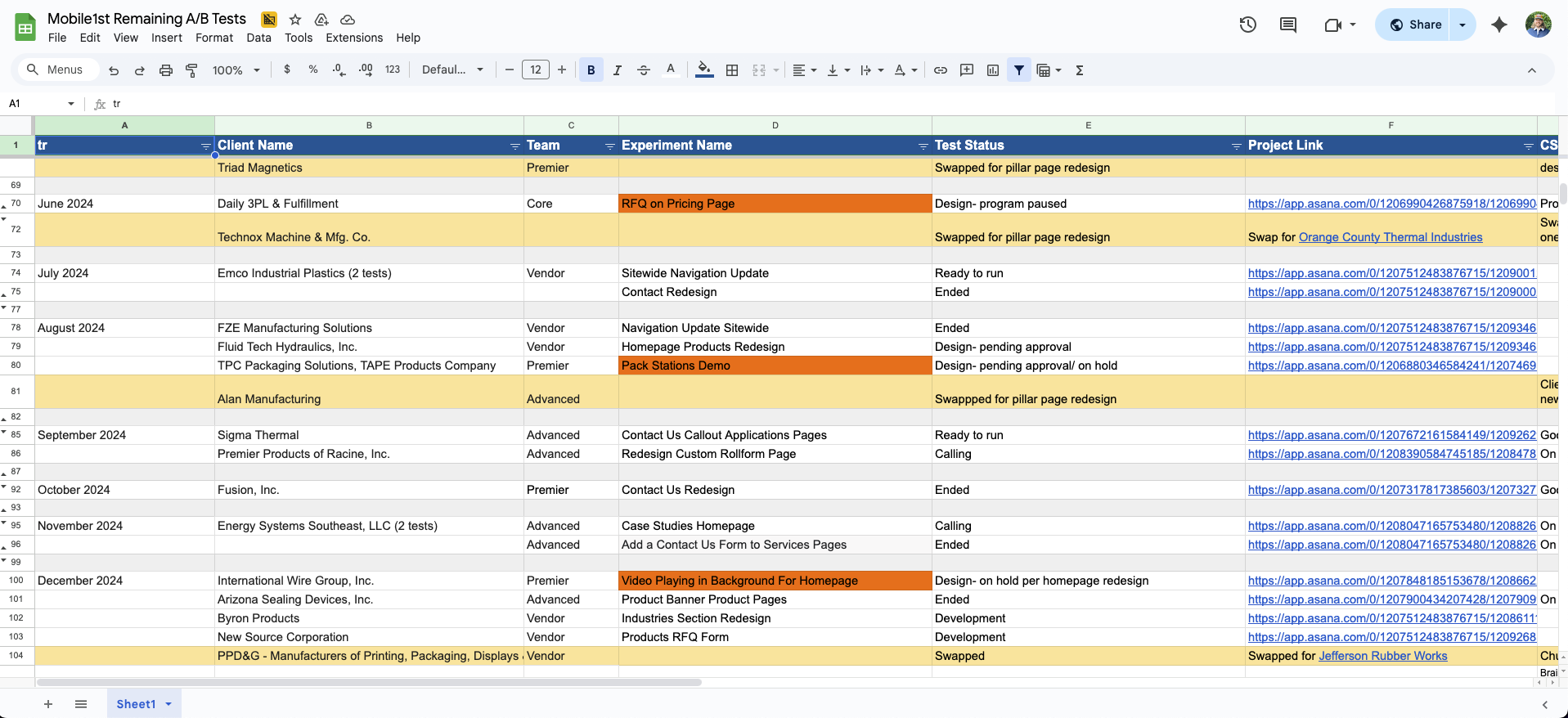Open the fill color picker
This screenshot has height=718, width=1568.
coord(704,70)
